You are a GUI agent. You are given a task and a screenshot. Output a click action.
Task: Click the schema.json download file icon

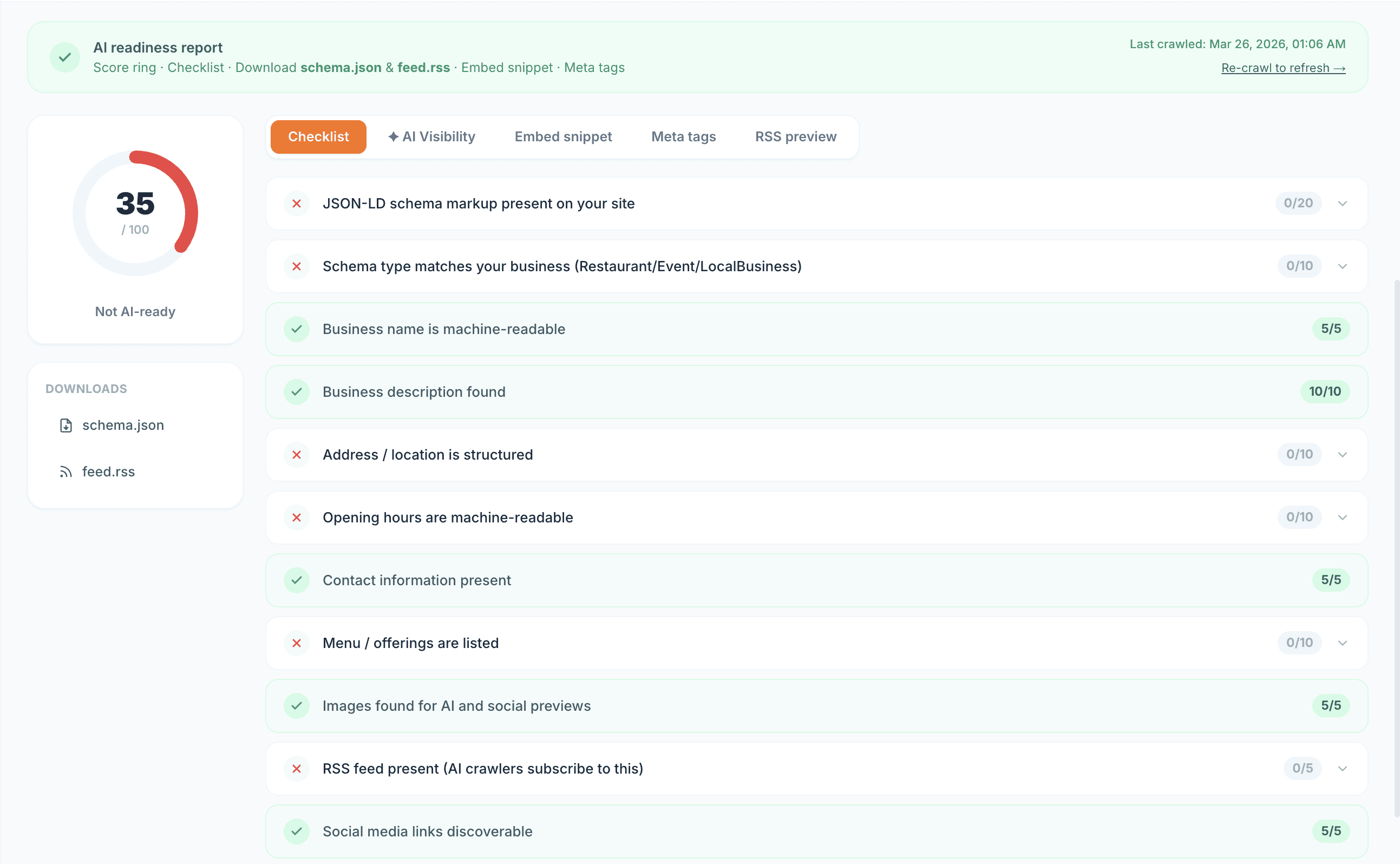coord(66,426)
